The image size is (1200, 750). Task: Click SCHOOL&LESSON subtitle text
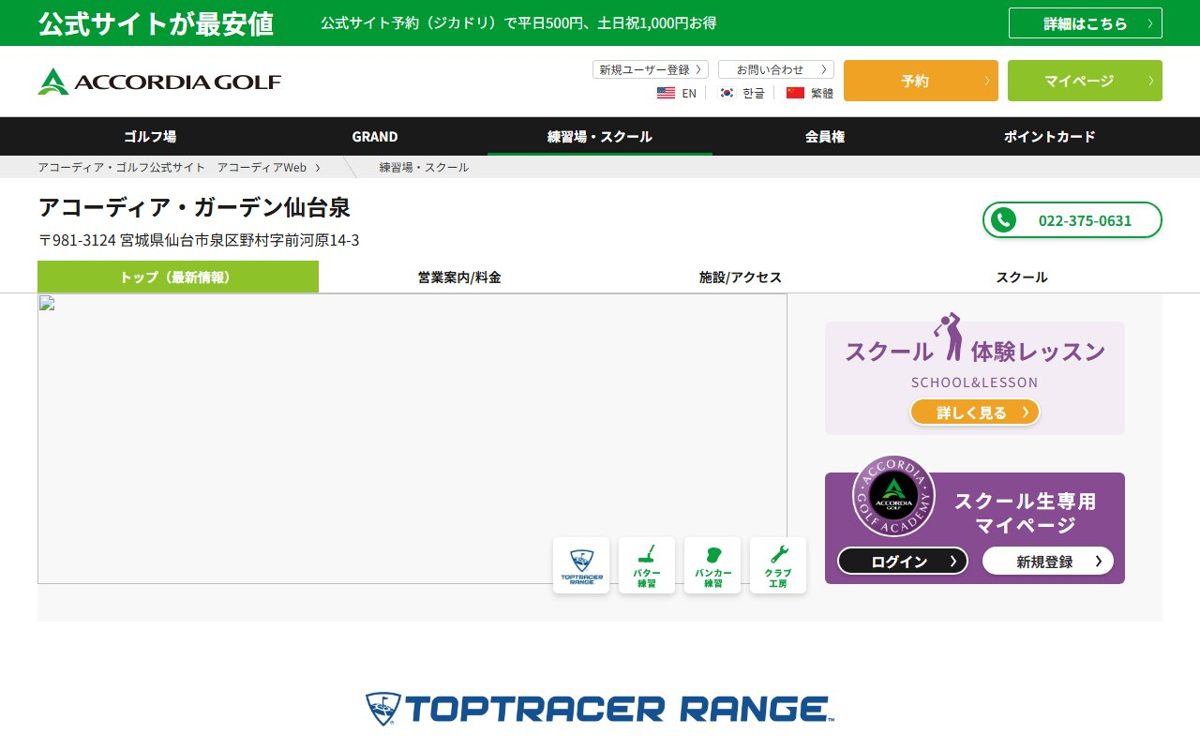tap(974, 382)
